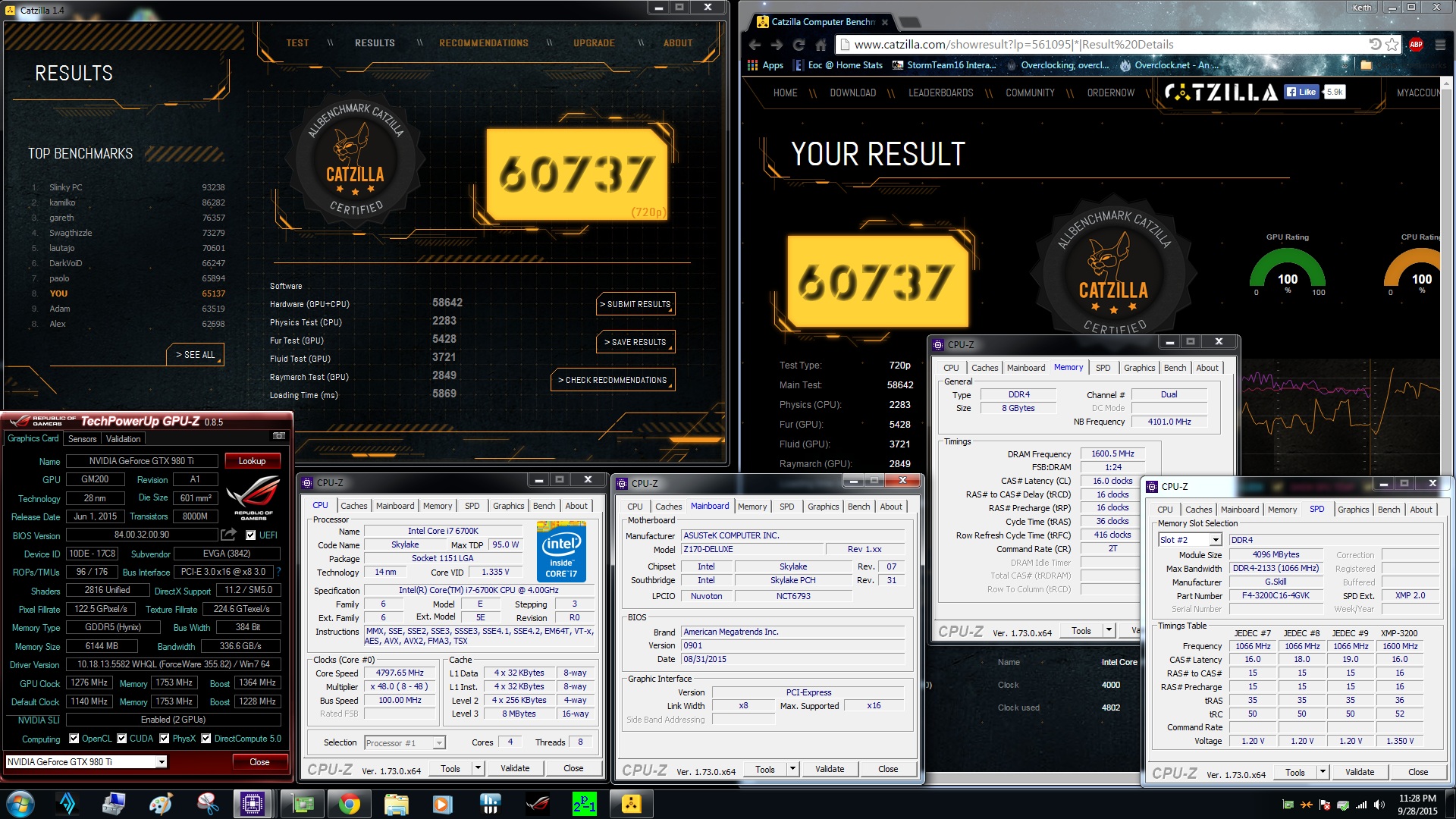The image size is (1456, 819).
Task: Open the Adblock Plus extension icon
Action: pyautogui.click(x=1416, y=45)
